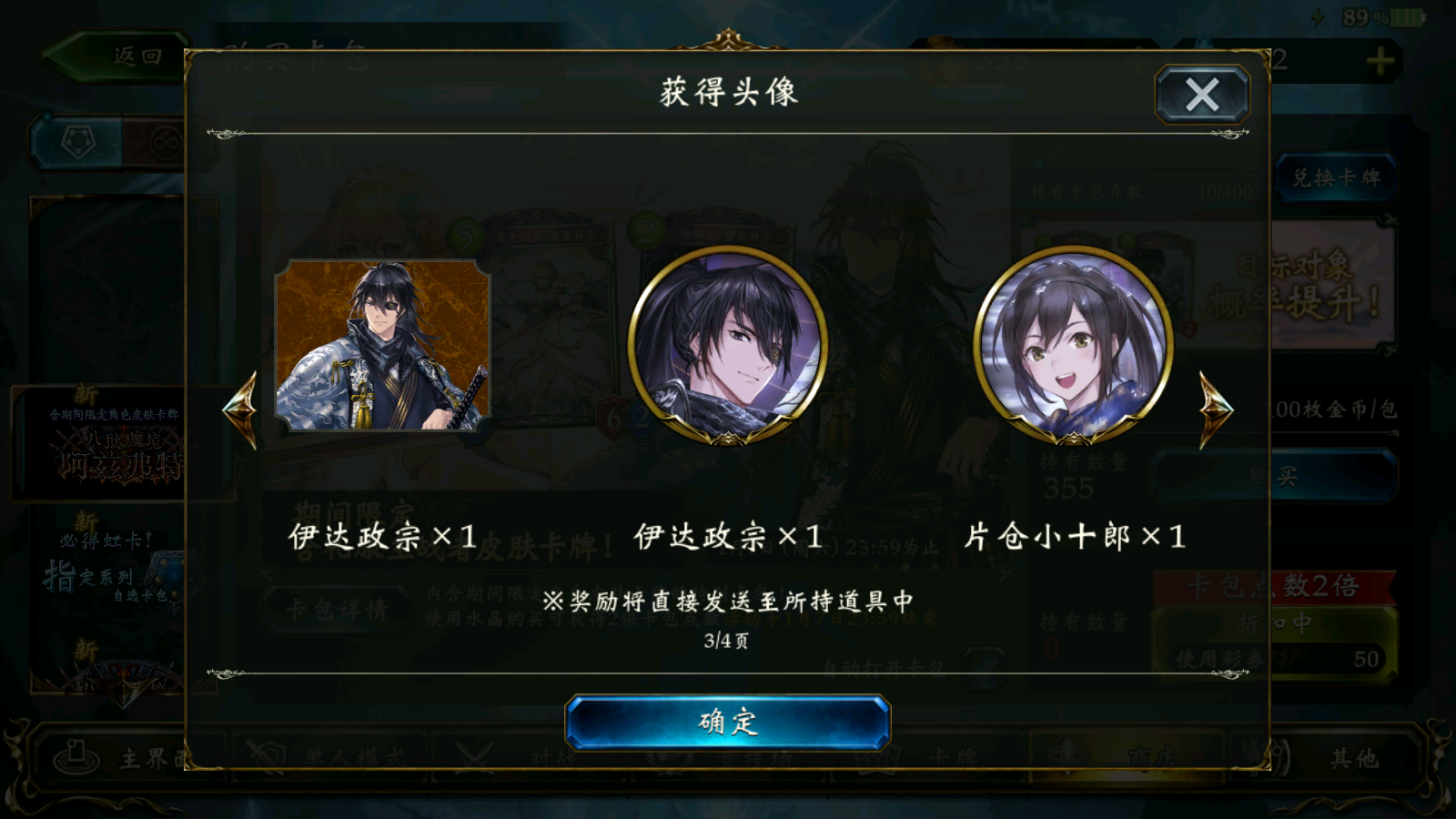Go to next page with right arrow
This screenshot has width=1456, height=819.
[1216, 409]
